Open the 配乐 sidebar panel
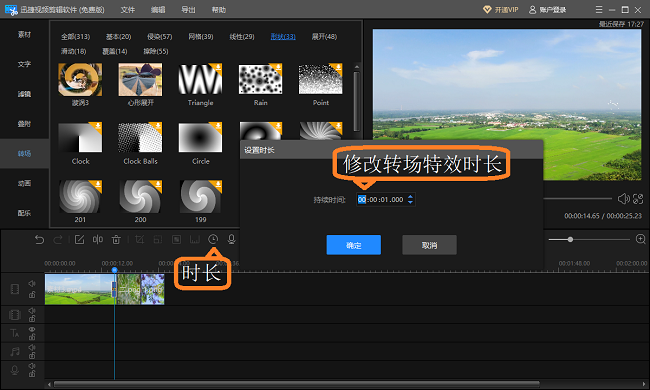 (x=24, y=213)
